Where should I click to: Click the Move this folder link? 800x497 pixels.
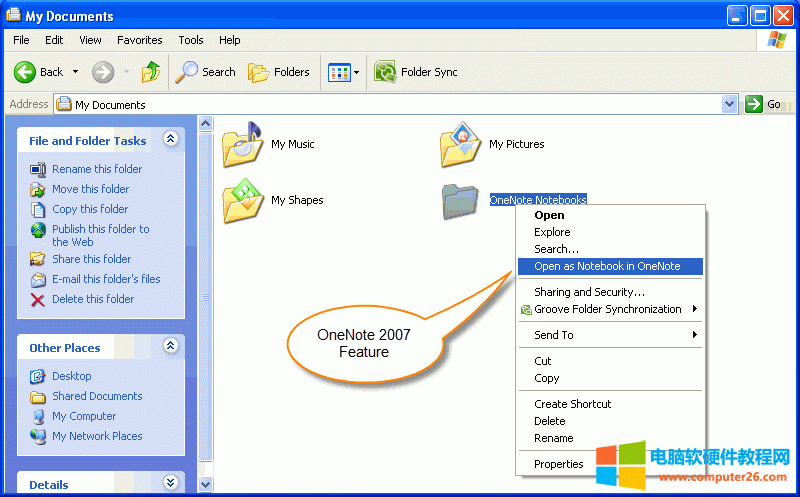click(91, 189)
